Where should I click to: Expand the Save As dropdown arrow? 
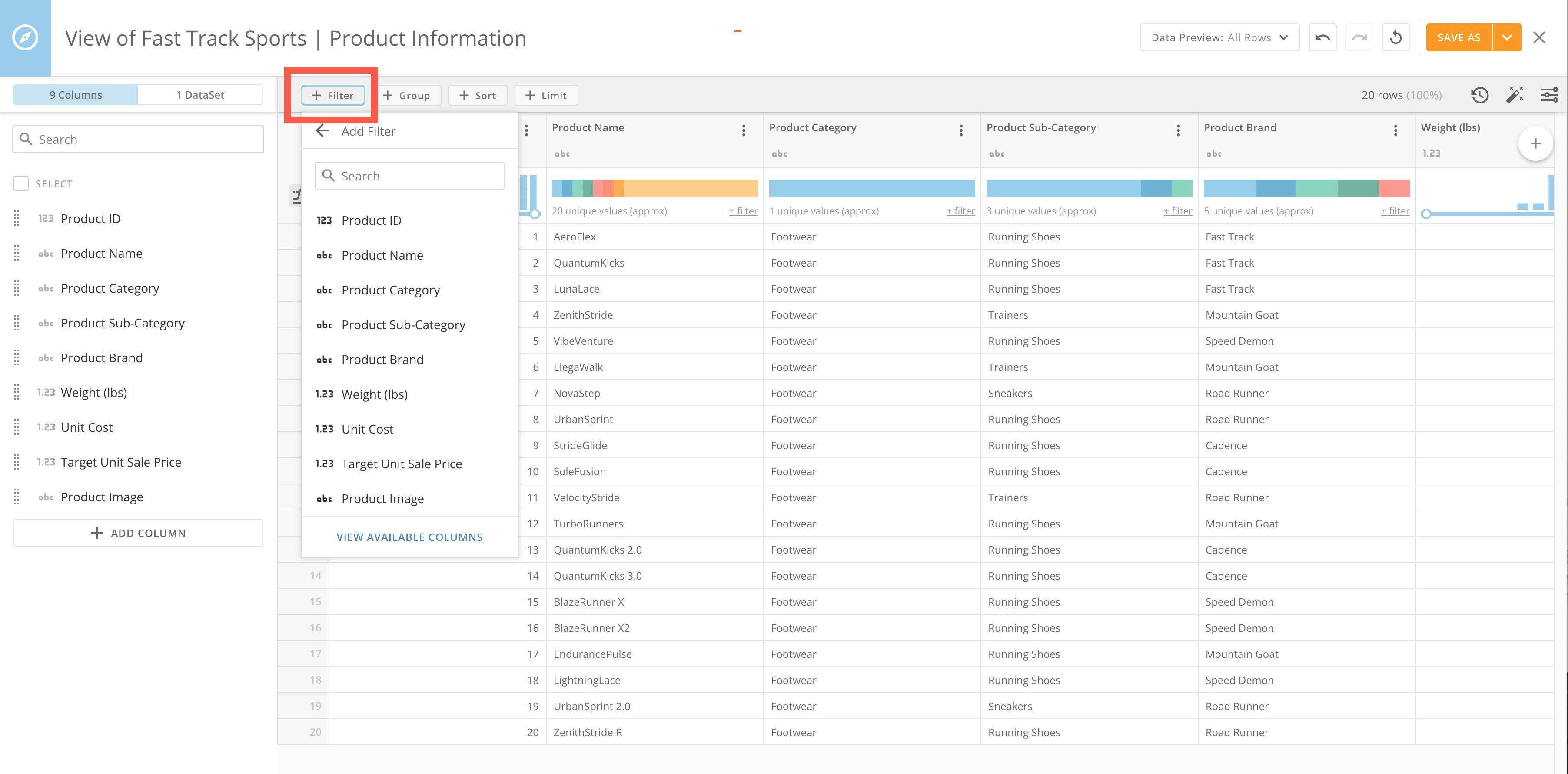point(1507,38)
